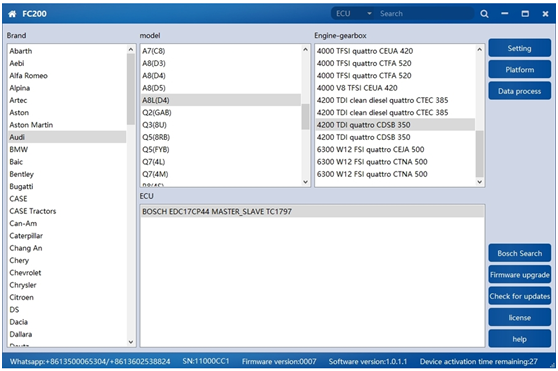Focus the Search text field

425,14
